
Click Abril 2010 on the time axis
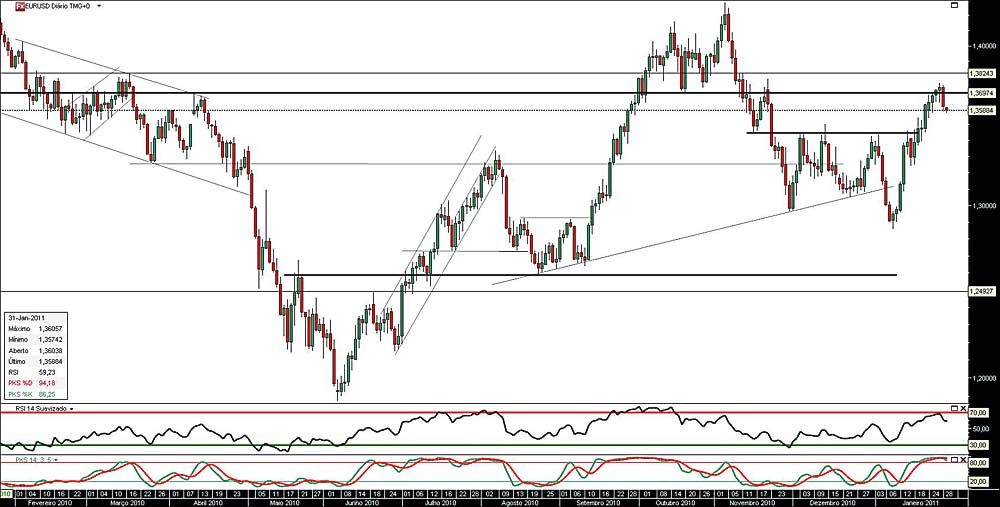208,503
